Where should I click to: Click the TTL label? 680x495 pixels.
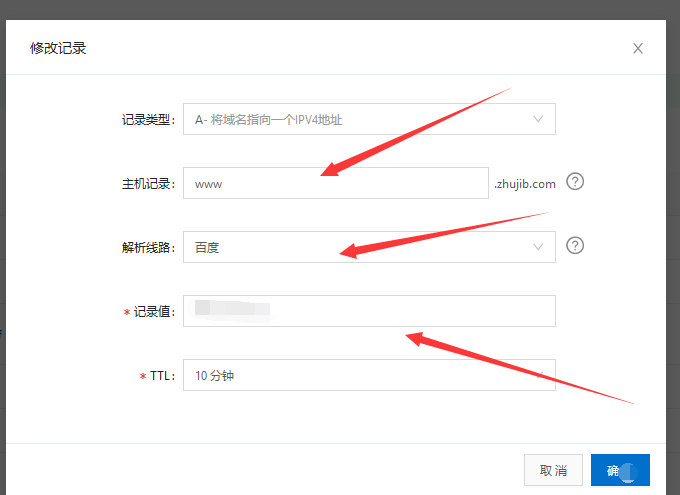pos(162,376)
